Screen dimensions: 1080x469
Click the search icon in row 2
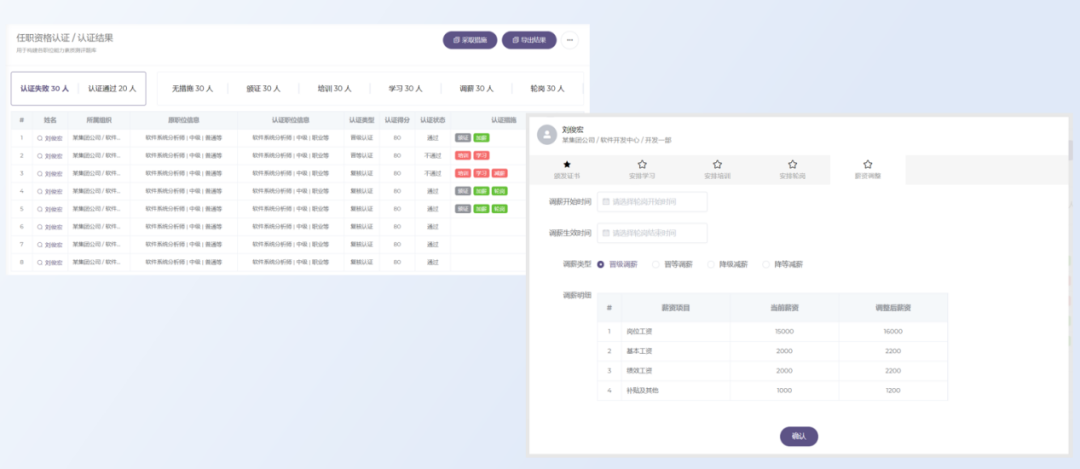(x=40, y=156)
